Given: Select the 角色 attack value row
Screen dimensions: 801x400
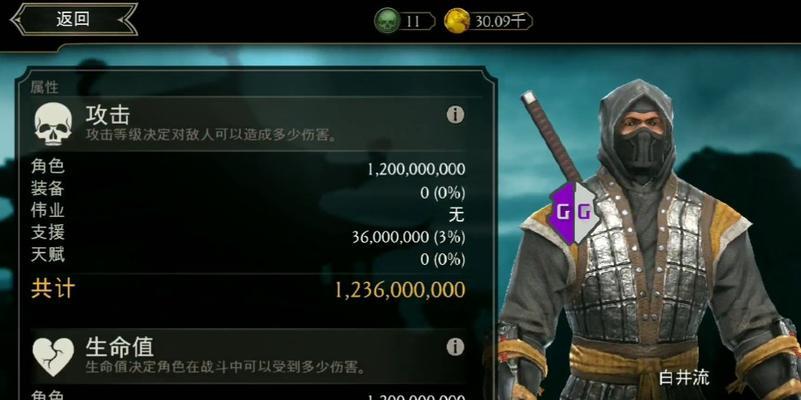Looking at the screenshot, I should click(248, 168).
